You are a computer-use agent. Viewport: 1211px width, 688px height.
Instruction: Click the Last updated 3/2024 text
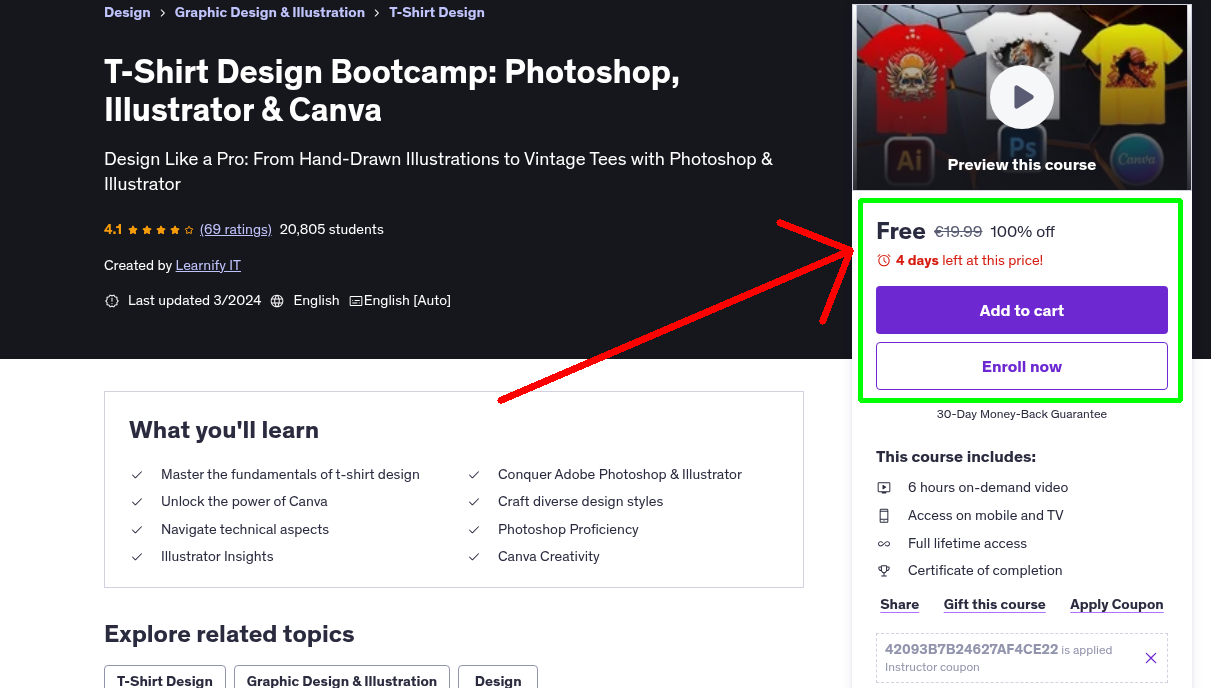click(194, 300)
